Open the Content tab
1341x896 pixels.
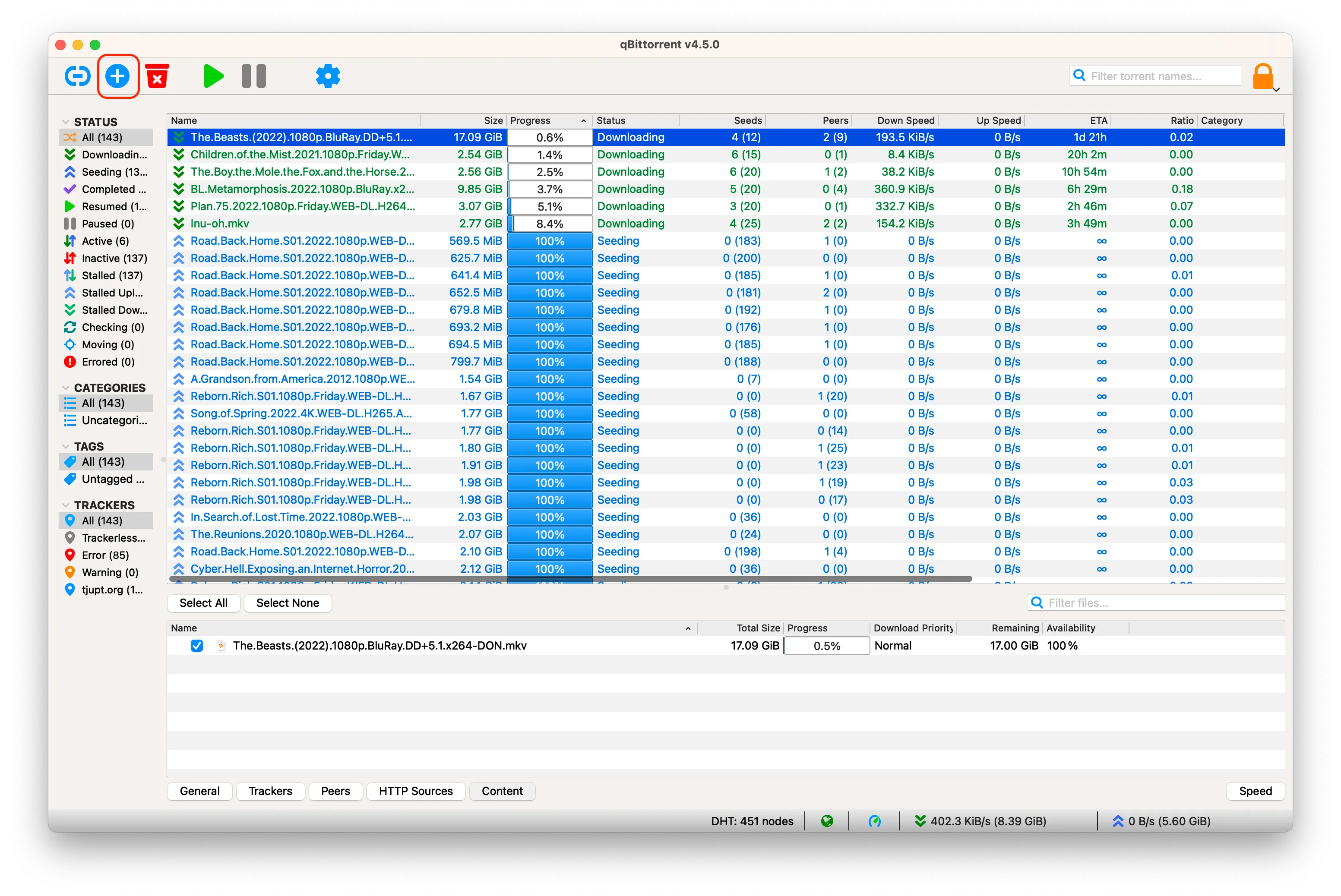(502, 792)
